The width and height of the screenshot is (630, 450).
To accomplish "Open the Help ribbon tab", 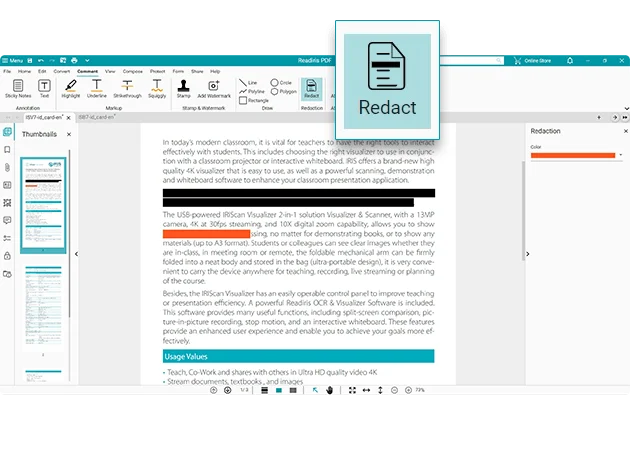I will pos(215,71).
